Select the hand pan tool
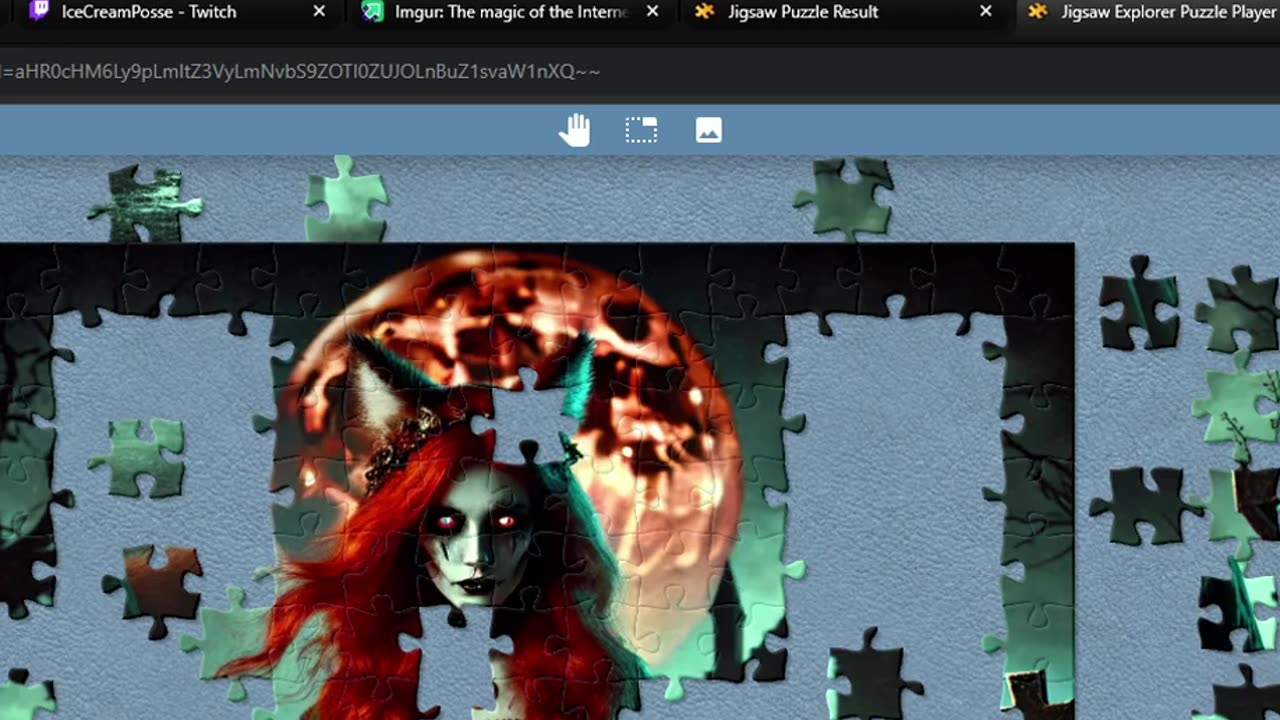This screenshot has width=1280, height=720. 574,130
